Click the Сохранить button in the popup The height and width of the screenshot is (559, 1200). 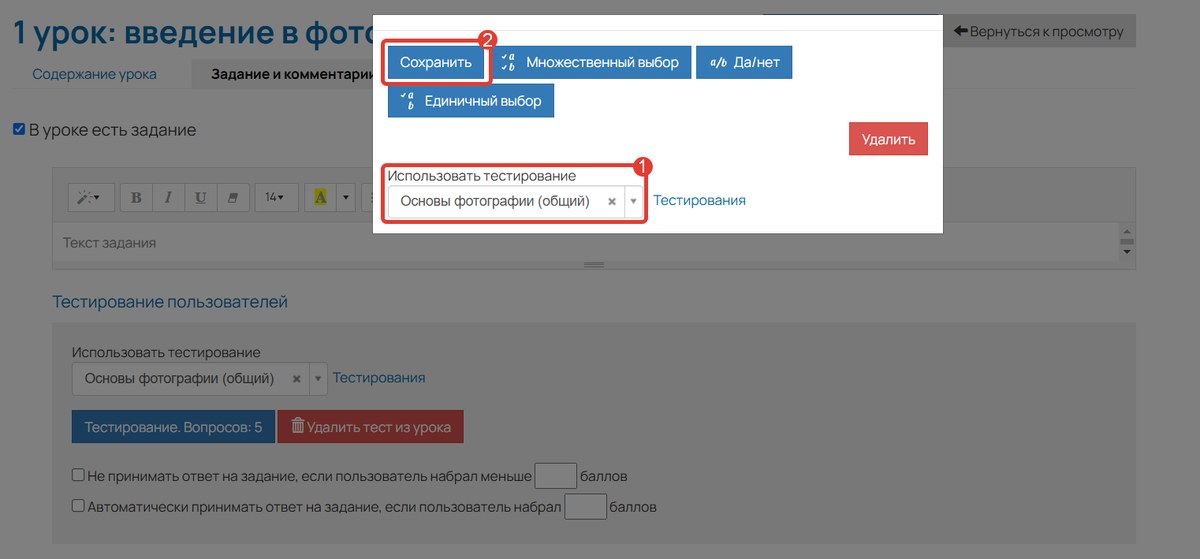point(435,62)
